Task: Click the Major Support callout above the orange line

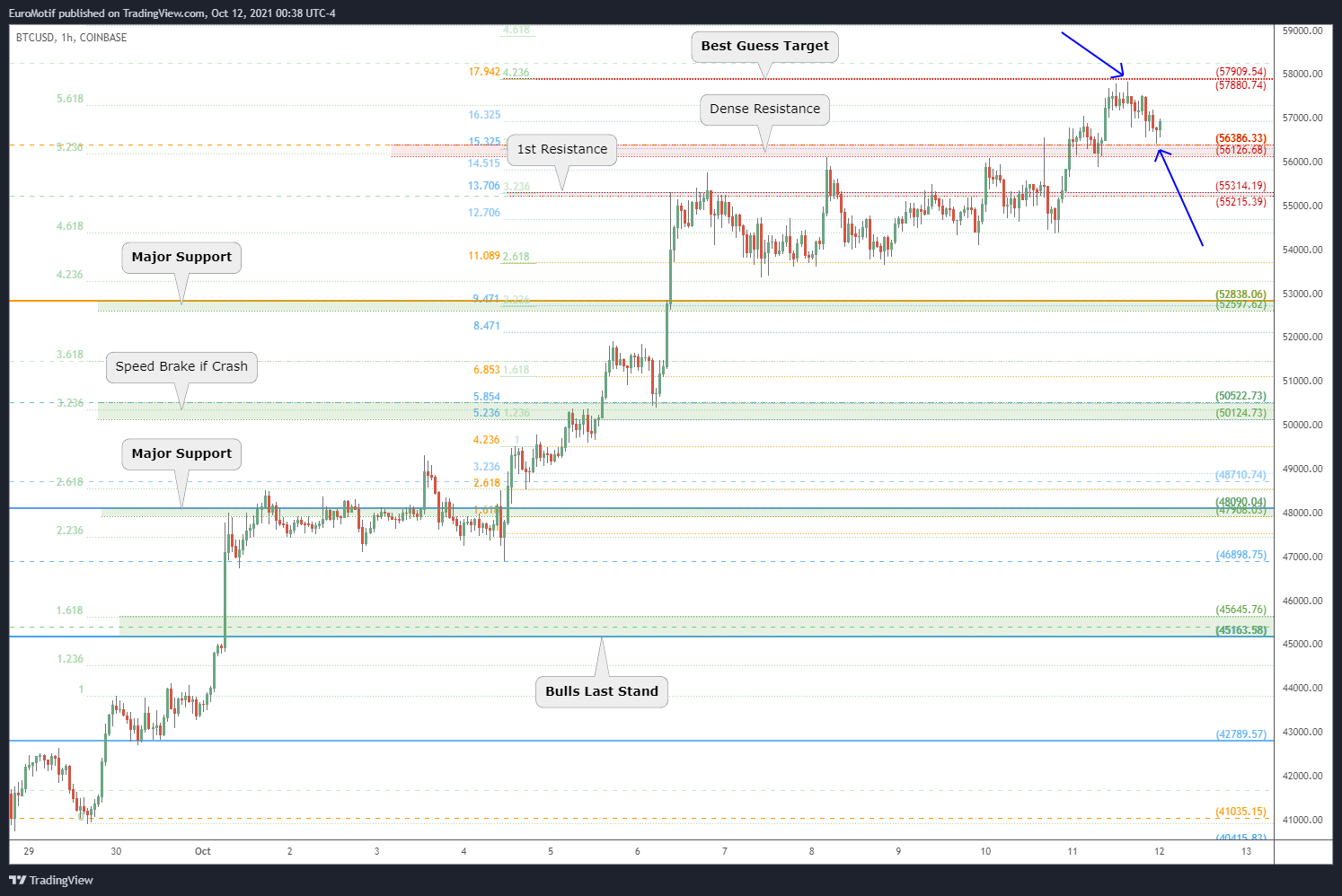Action: click(x=181, y=257)
